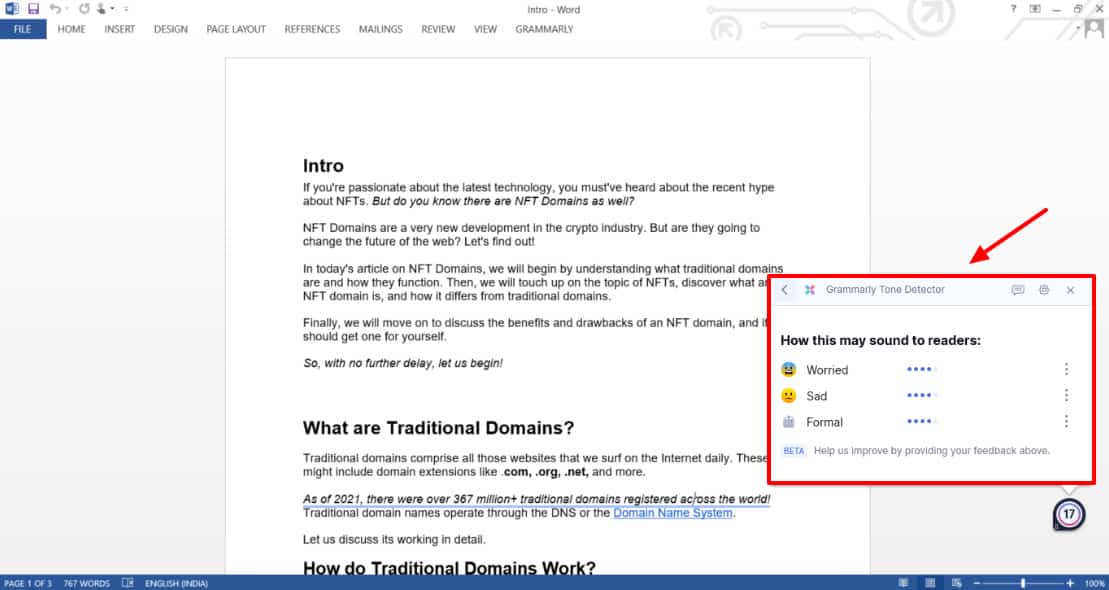Screen dimensions: 1109x590
Task: Open the FILE backstage menu
Action: click(22, 29)
